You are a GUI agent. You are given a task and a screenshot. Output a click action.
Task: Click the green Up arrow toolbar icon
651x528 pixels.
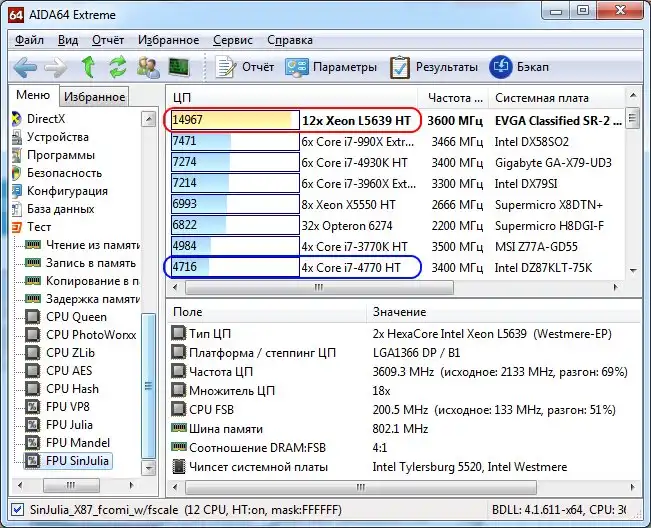[x=88, y=67]
